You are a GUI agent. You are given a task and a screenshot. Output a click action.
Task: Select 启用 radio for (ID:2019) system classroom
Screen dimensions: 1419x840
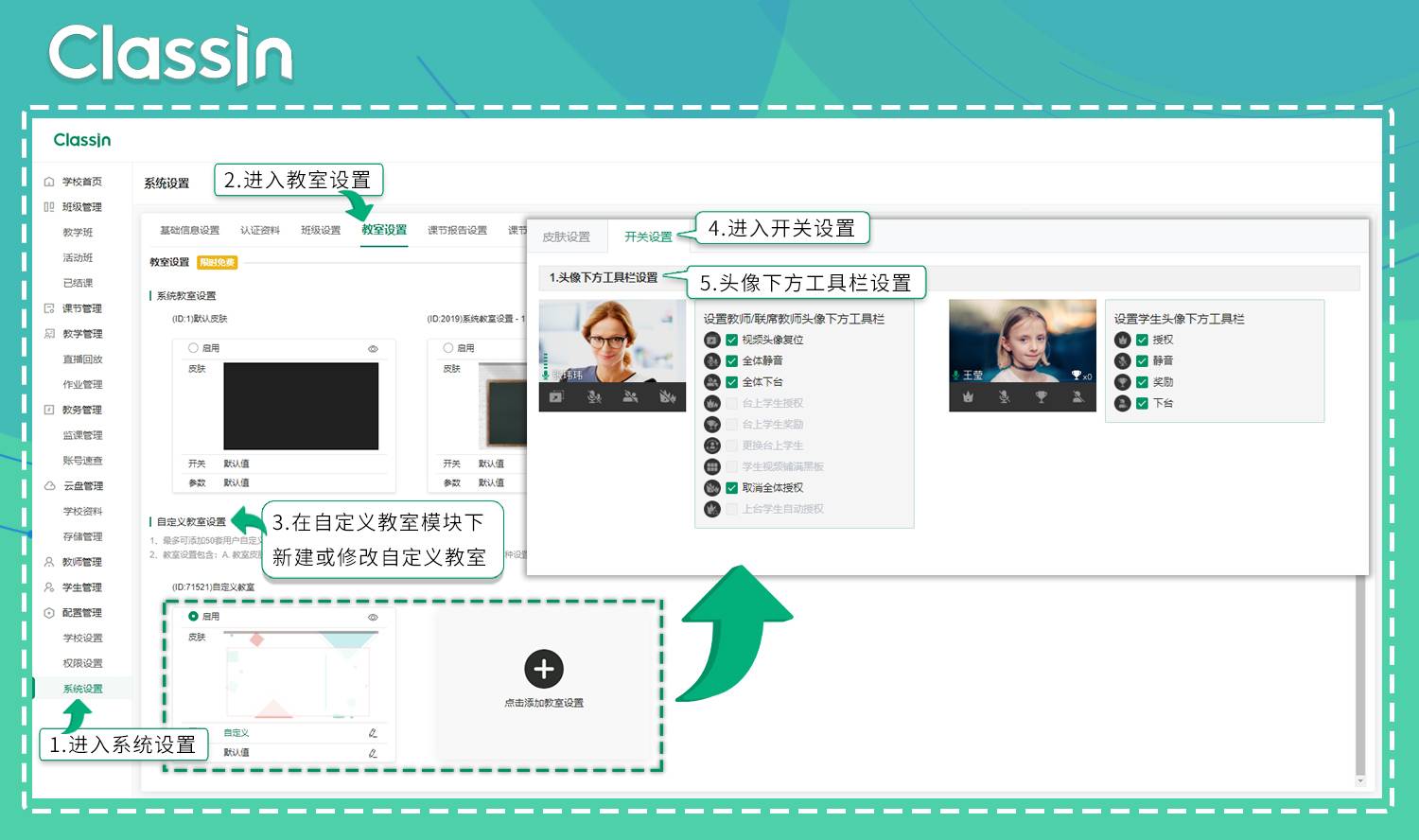click(448, 348)
